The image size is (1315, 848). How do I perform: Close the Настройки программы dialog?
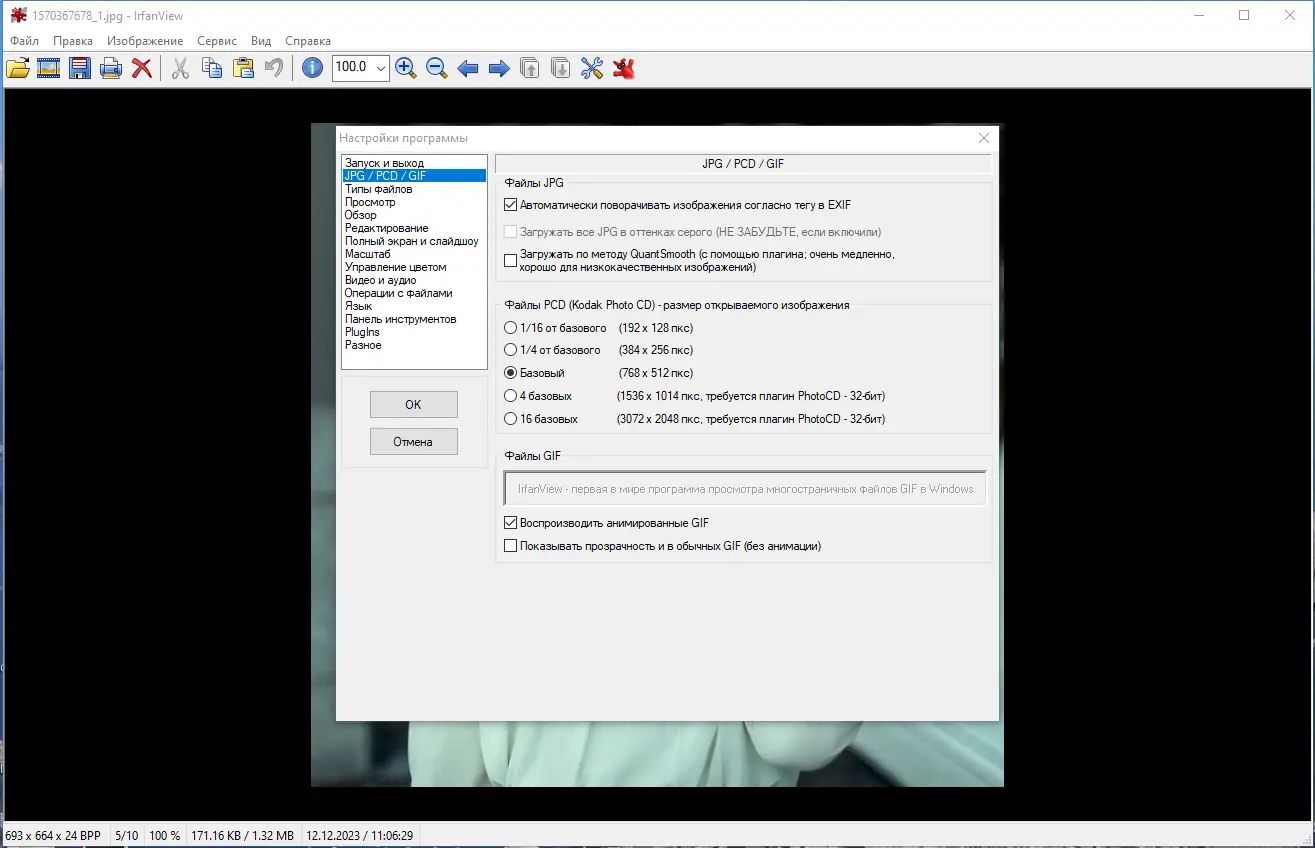click(x=984, y=138)
